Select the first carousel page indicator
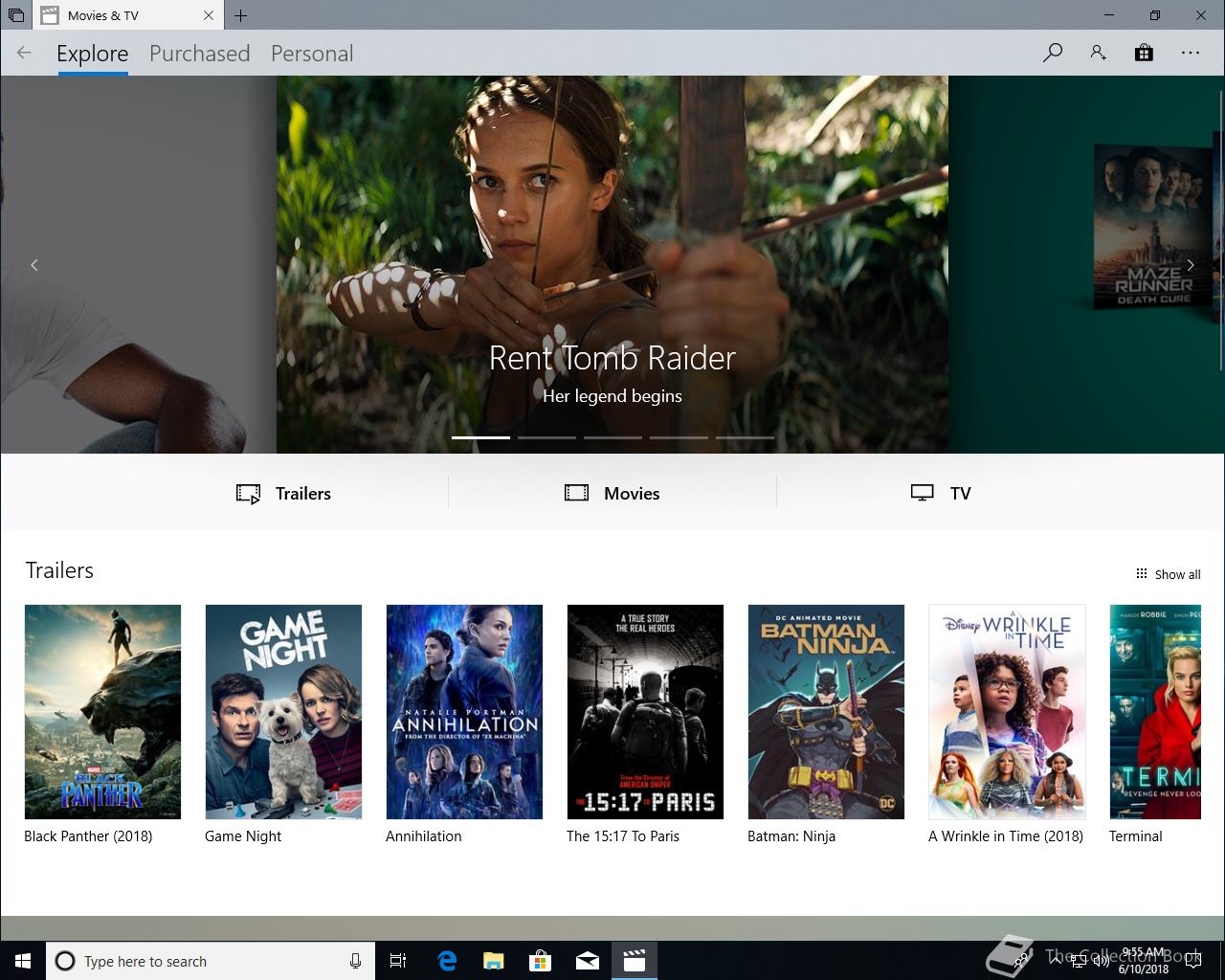Screen dimensions: 1225x980 coord(480,437)
